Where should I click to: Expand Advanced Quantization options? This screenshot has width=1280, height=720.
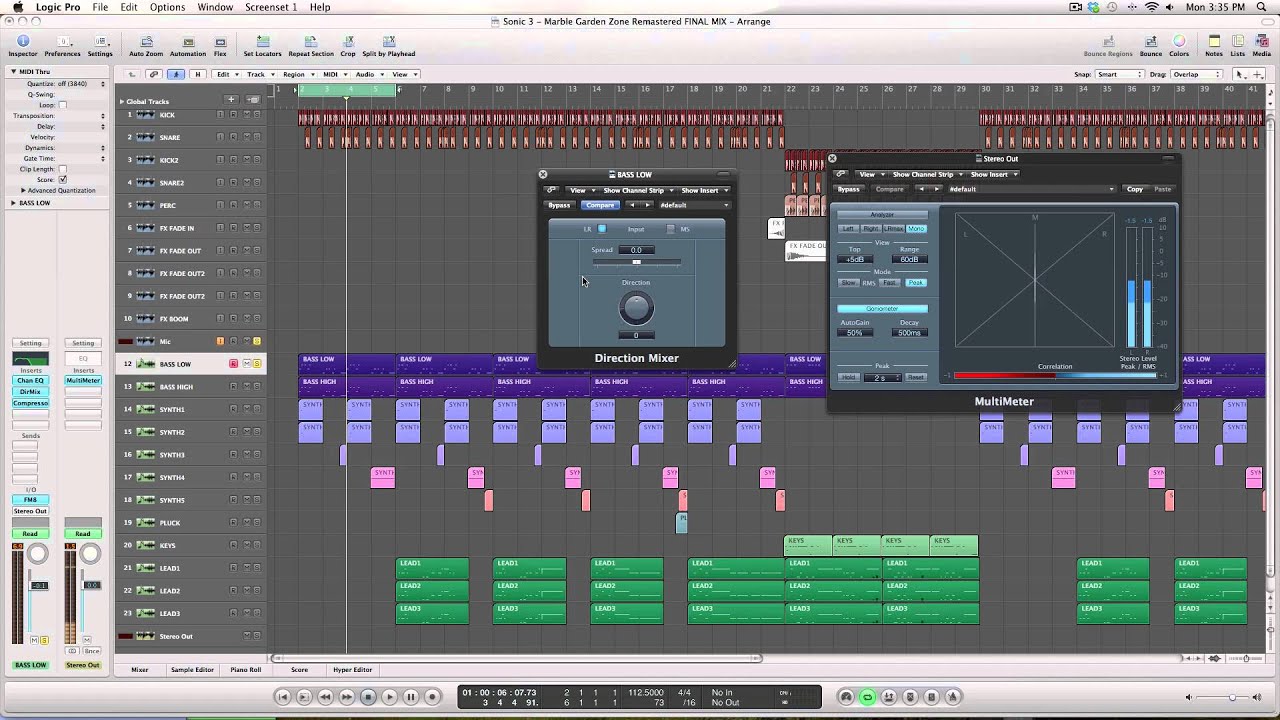coord(23,190)
